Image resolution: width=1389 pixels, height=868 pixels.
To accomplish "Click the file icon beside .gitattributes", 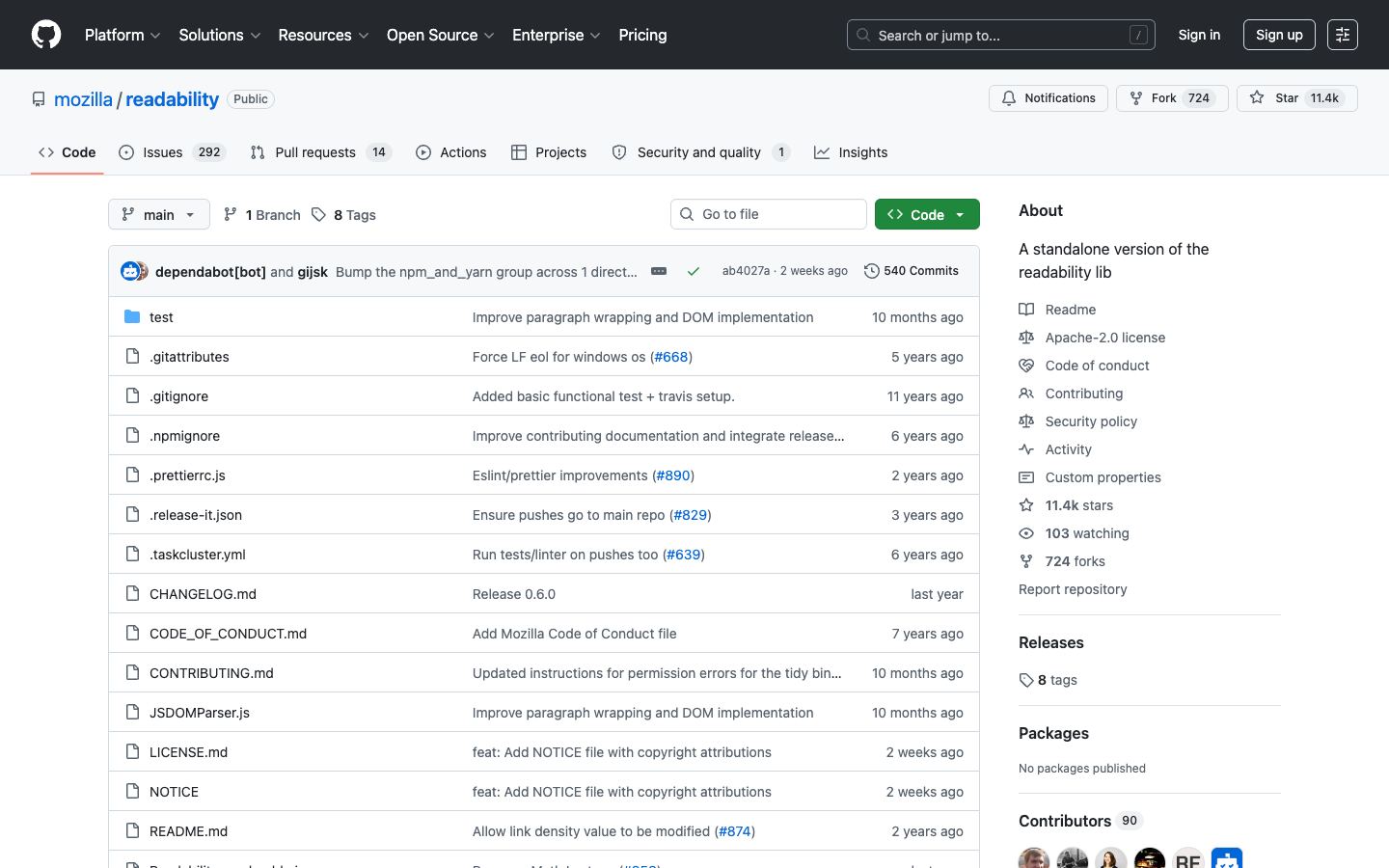I will [132, 357].
